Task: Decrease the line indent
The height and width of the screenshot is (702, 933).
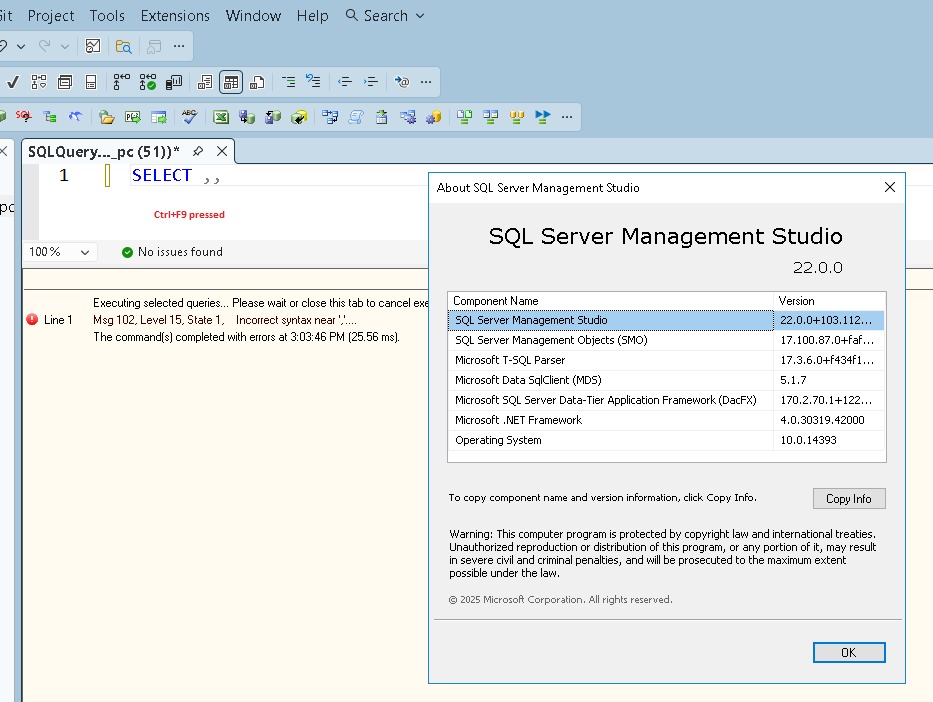Action: (345, 82)
